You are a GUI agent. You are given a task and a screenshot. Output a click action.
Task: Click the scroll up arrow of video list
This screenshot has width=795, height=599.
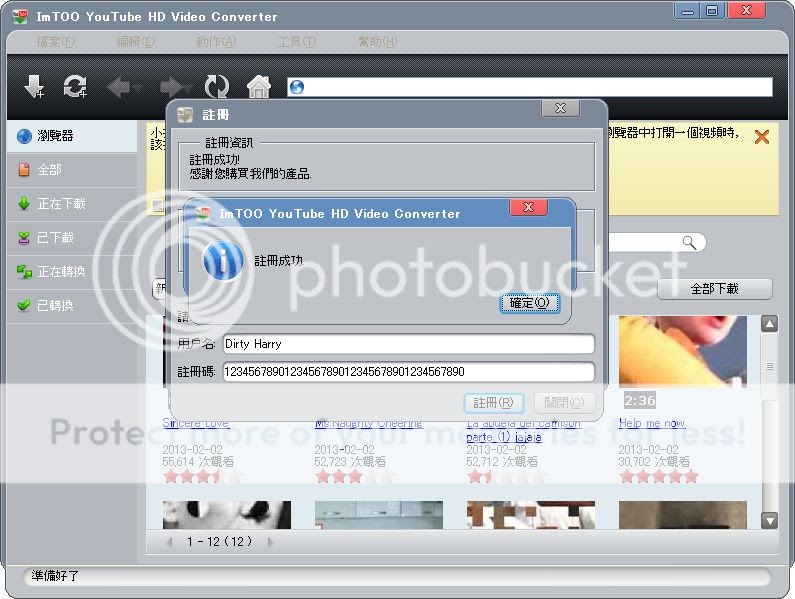click(770, 324)
